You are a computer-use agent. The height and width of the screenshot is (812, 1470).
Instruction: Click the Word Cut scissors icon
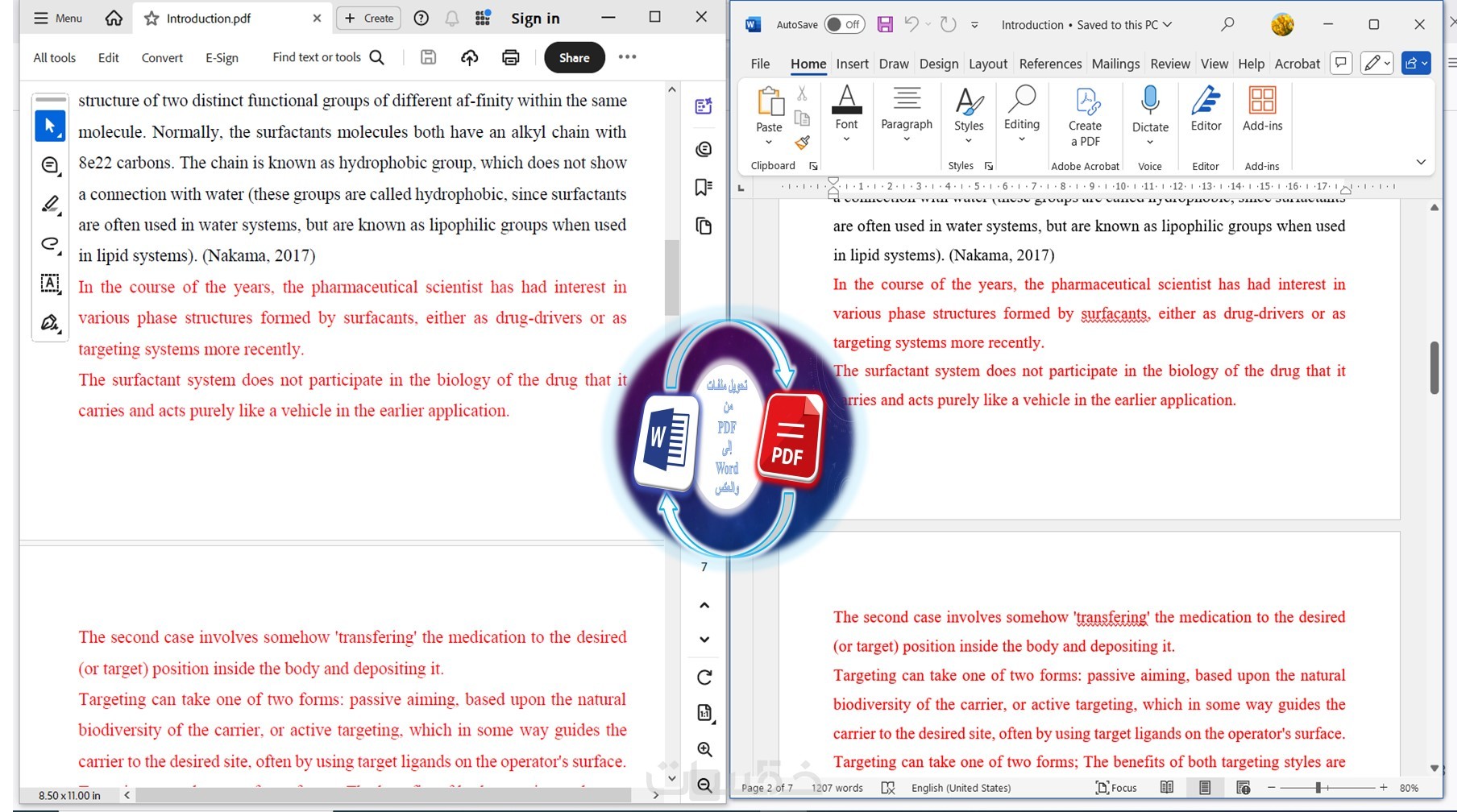[802, 94]
